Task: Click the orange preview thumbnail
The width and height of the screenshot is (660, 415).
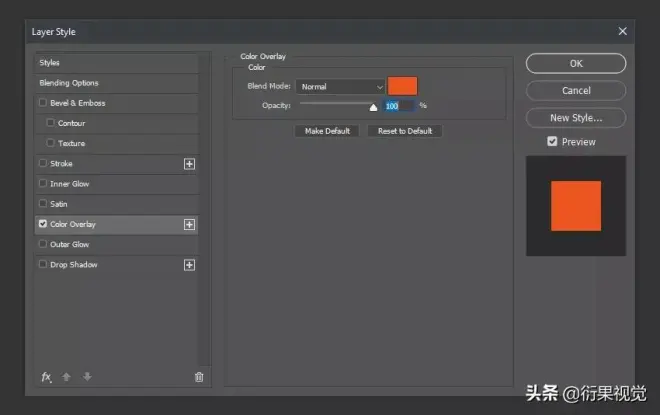Action: (576, 206)
